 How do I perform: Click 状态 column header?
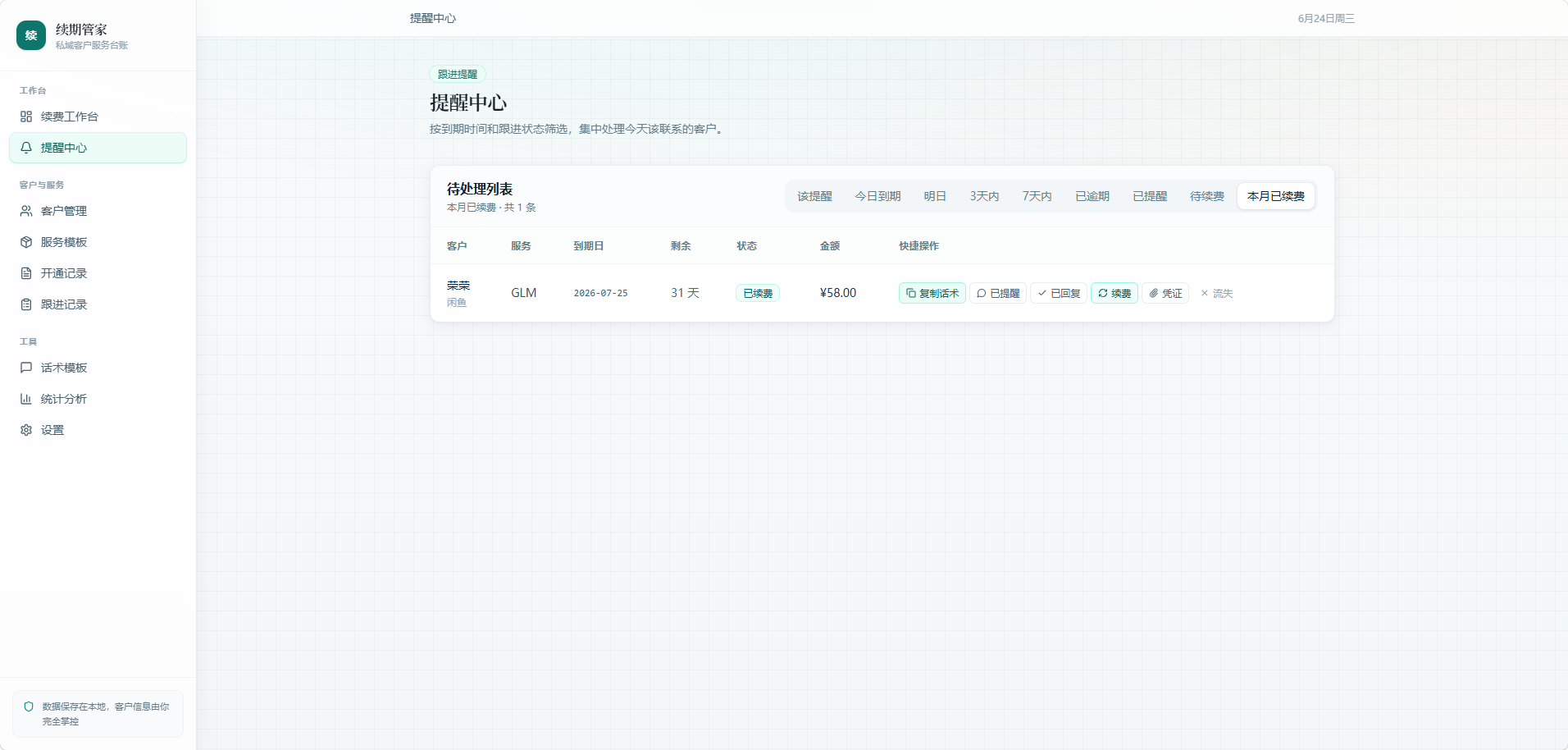tap(746, 246)
